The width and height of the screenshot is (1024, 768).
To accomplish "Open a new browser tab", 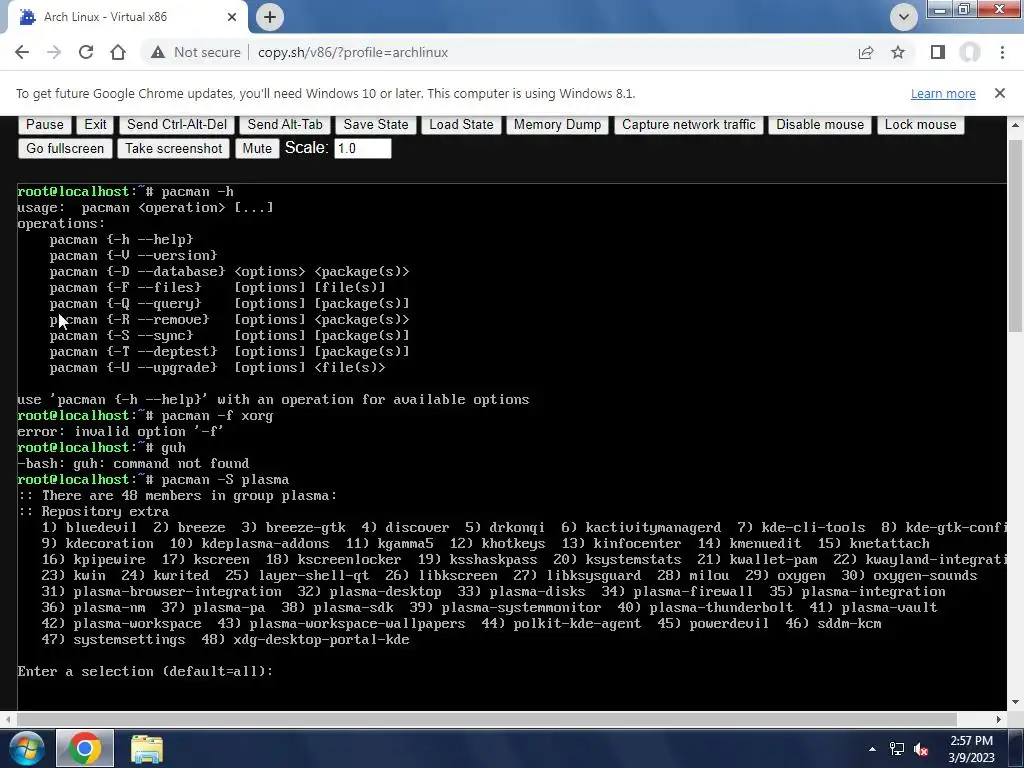I will [270, 17].
